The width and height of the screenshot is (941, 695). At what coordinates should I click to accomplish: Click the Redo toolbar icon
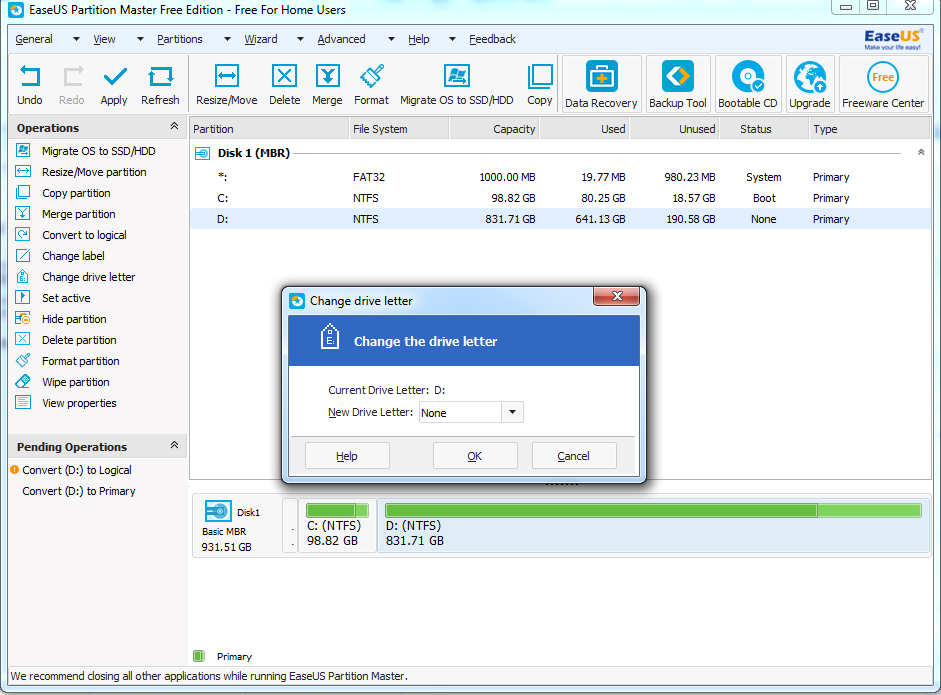(72, 77)
